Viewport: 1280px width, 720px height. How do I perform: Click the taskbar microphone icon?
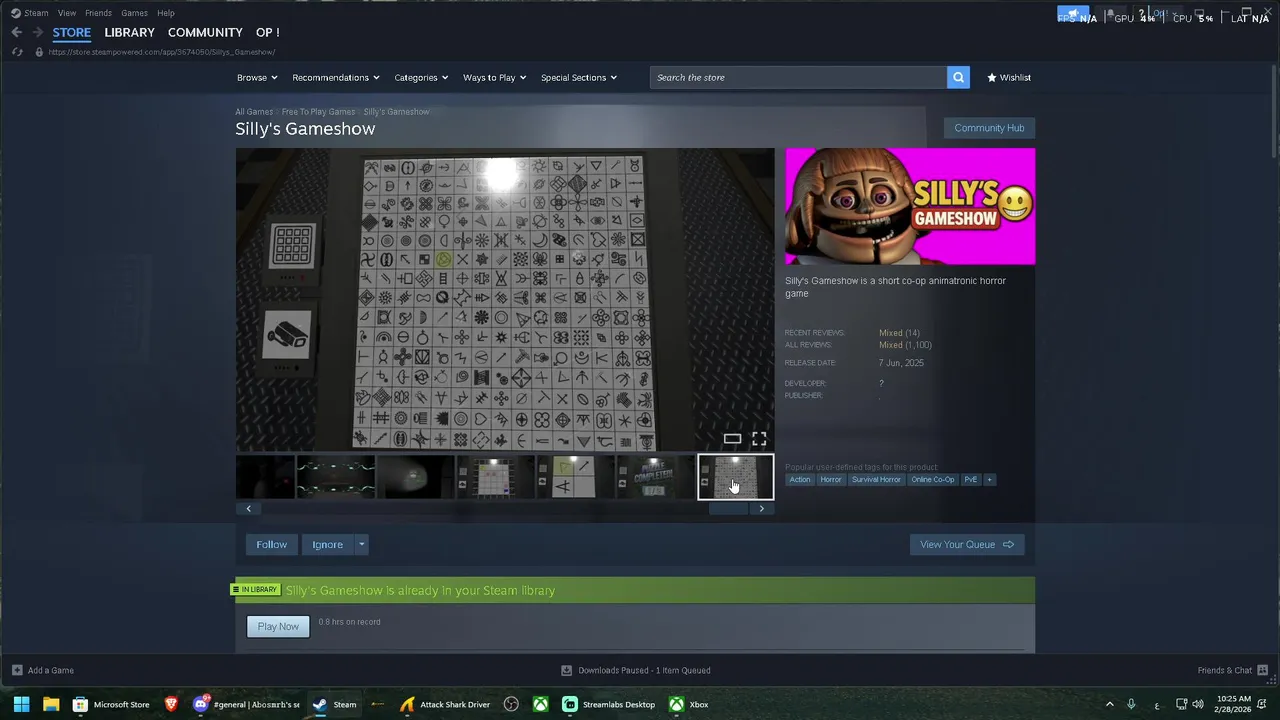(1131, 704)
